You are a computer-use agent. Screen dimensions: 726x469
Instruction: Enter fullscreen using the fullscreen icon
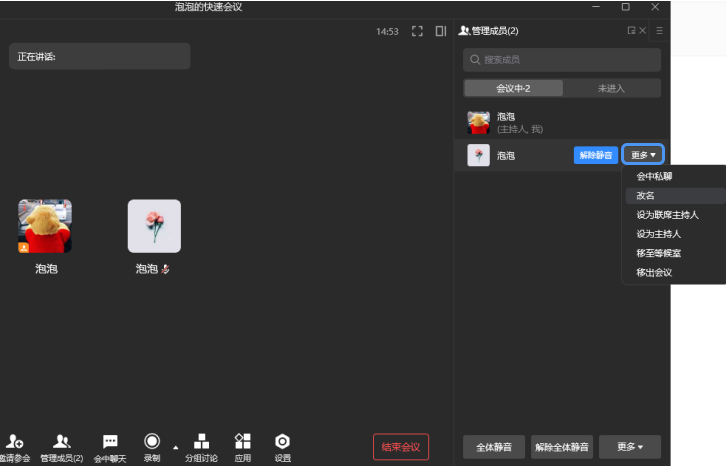pyautogui.click(x=417, y=31)
